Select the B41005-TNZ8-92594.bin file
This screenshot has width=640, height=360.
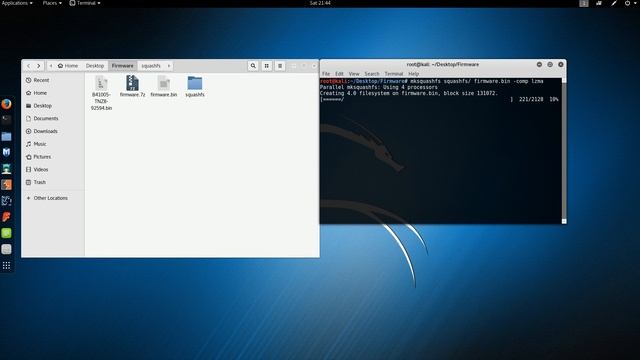[101, 93]
